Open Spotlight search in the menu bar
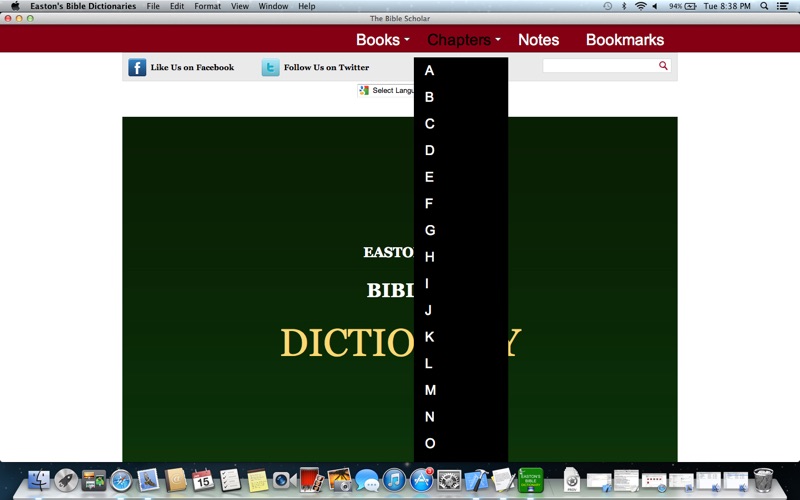The height and width of the screenshot is (500, 800). coord(764,6)
